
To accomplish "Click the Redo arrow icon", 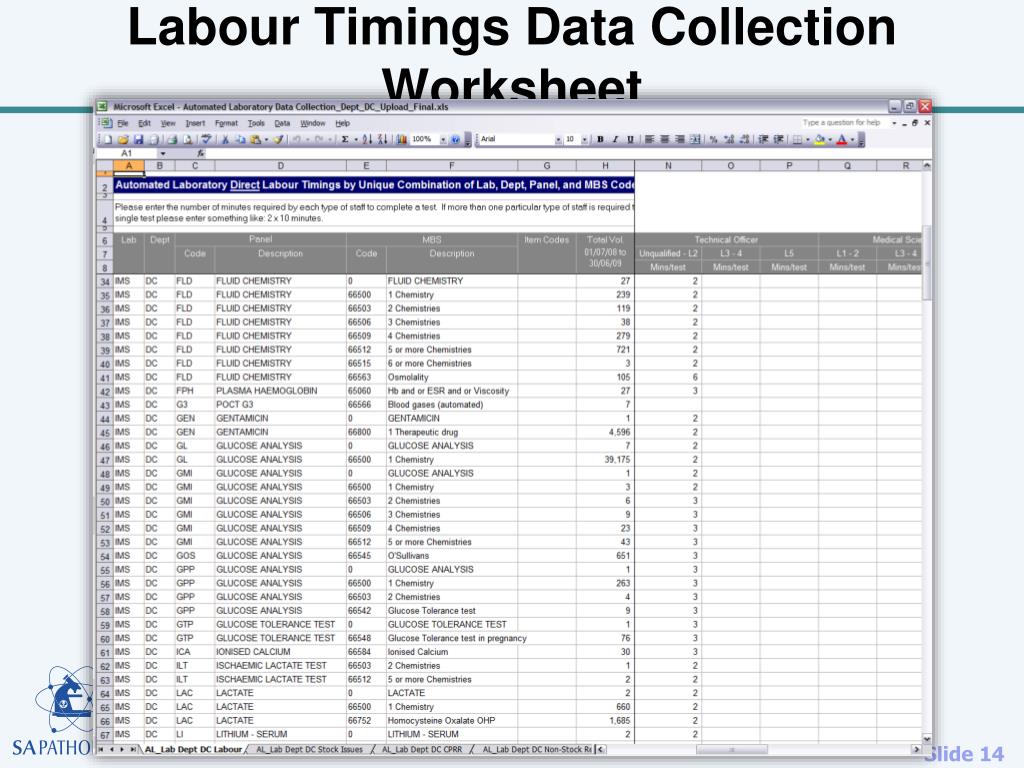I will (x=319, y=140).
